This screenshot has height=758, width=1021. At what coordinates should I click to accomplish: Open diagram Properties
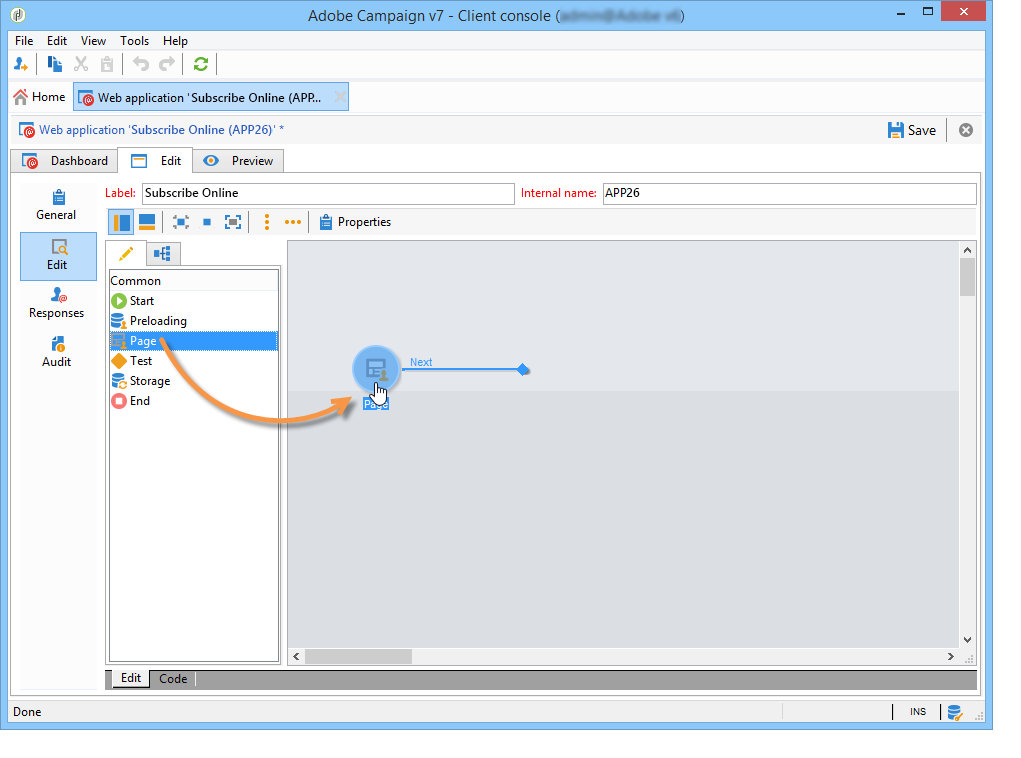tap(356, 222)
